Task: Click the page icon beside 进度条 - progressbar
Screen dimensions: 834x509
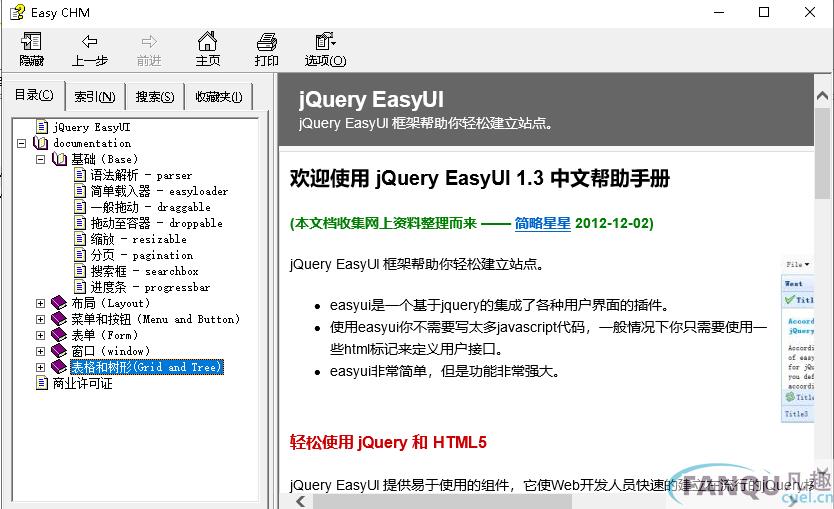Action: [81, 287]
